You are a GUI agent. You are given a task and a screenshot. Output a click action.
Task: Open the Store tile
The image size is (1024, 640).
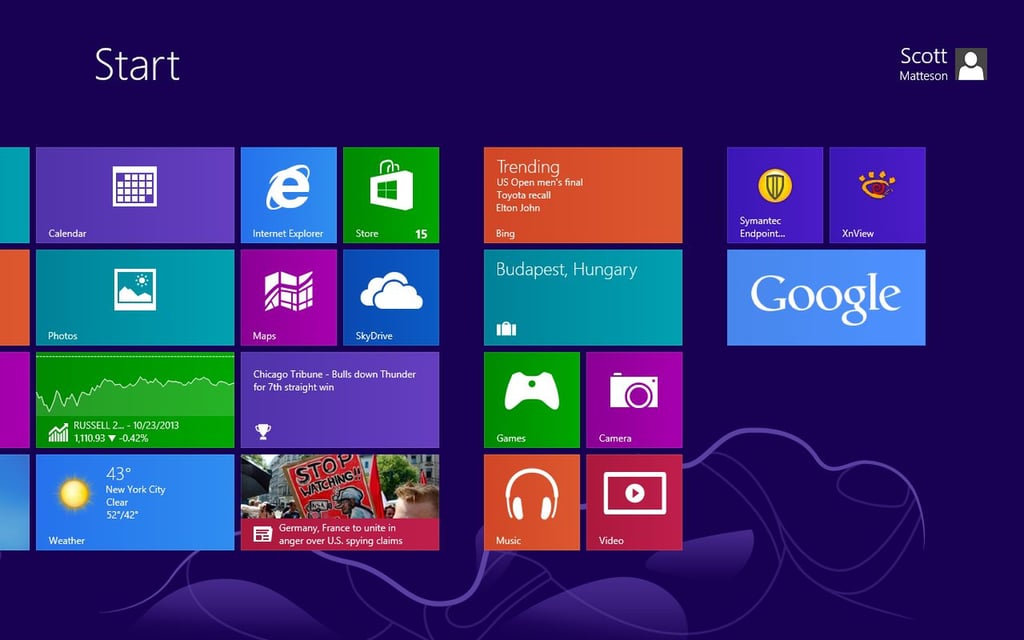click(x=391, y=195)
